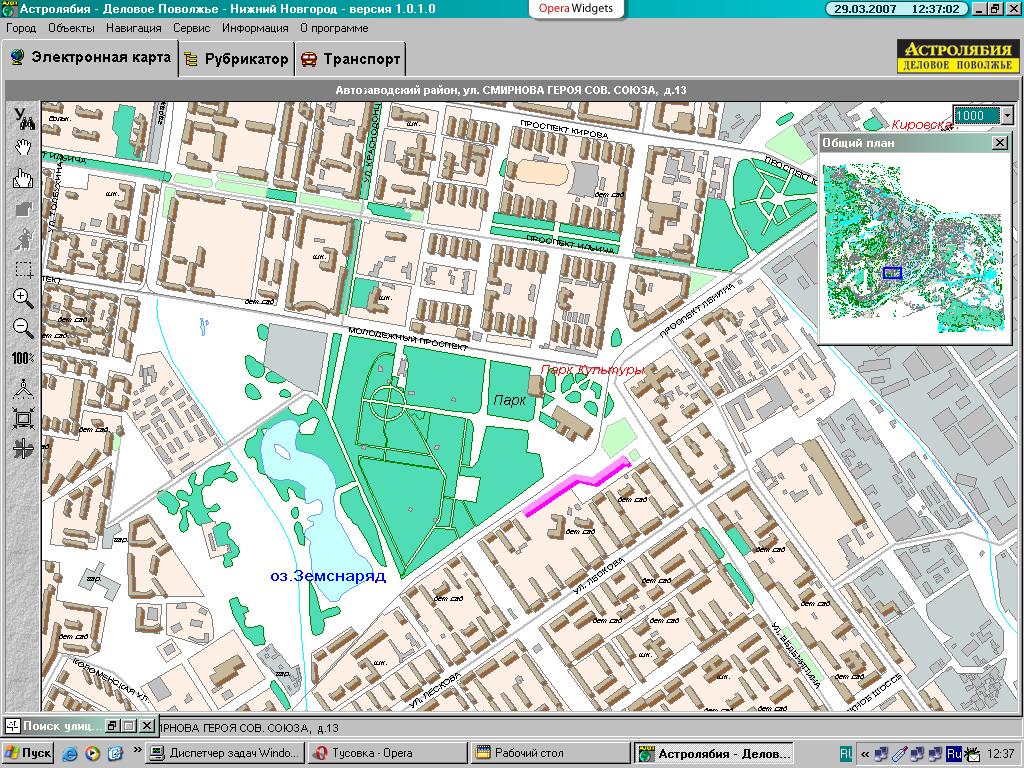
Task: Open the Город menu
Action: [21, 28]
